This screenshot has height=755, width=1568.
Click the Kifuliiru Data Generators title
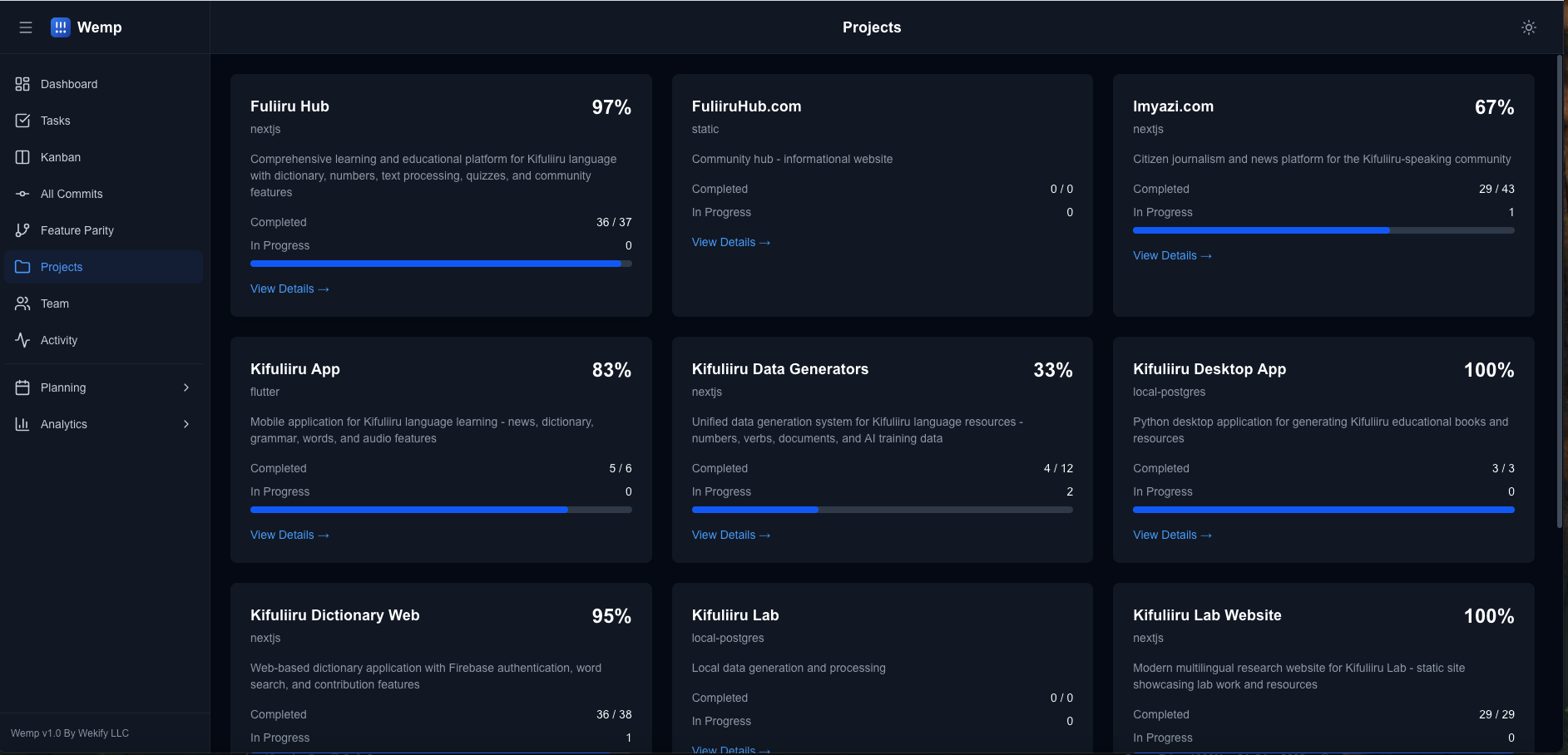(780, 369)
